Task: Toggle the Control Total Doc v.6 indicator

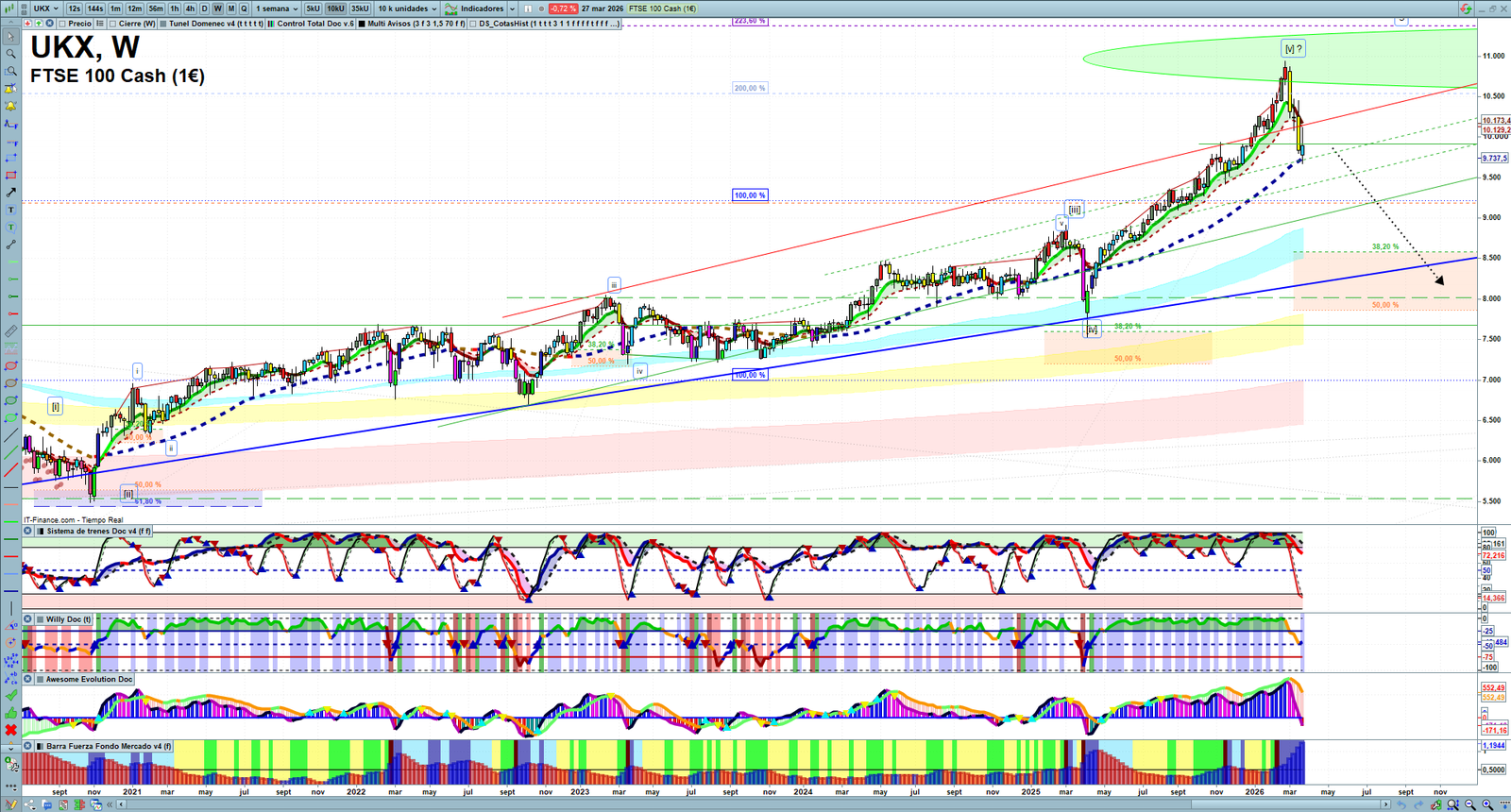Action: [272, 24]
